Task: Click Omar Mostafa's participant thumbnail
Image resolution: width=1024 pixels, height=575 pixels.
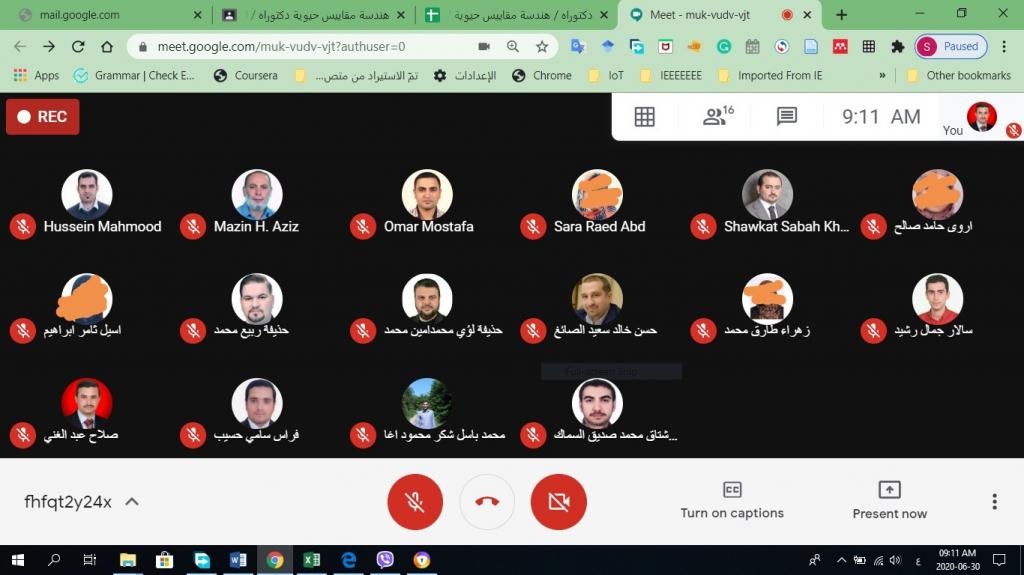Action: tap(426, 195)
